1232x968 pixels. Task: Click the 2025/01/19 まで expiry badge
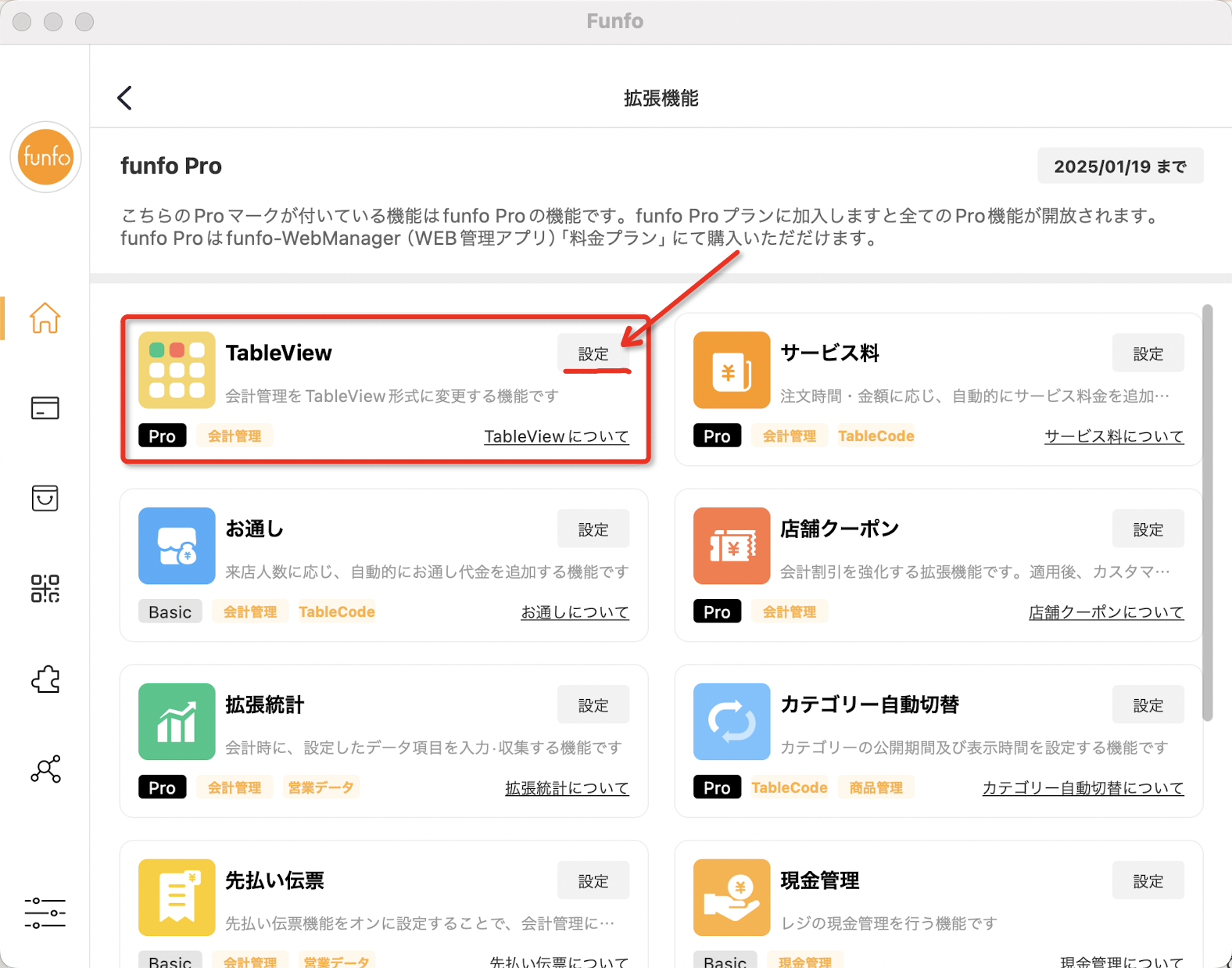(x=1120, y=166)
